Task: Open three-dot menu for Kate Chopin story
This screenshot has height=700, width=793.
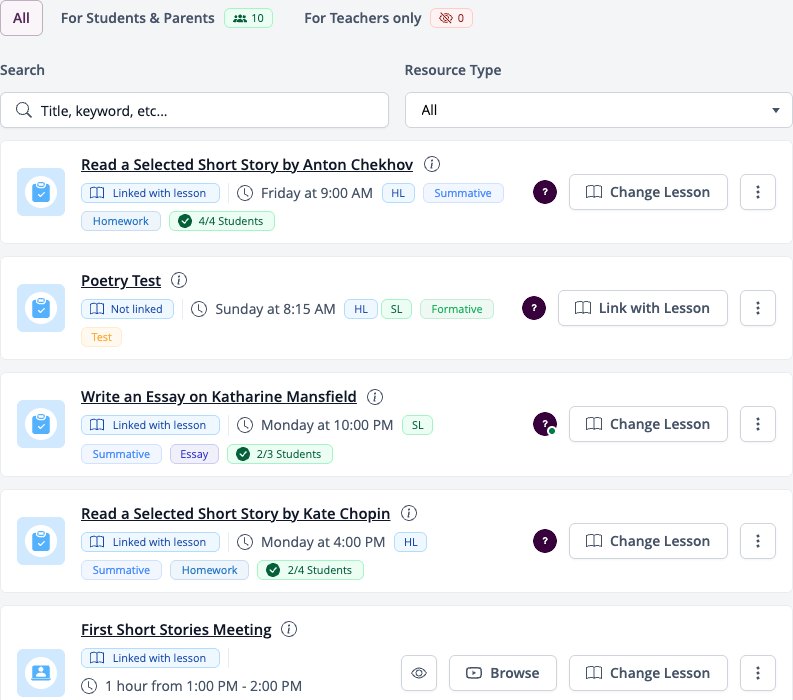Action: pos(758,541)
